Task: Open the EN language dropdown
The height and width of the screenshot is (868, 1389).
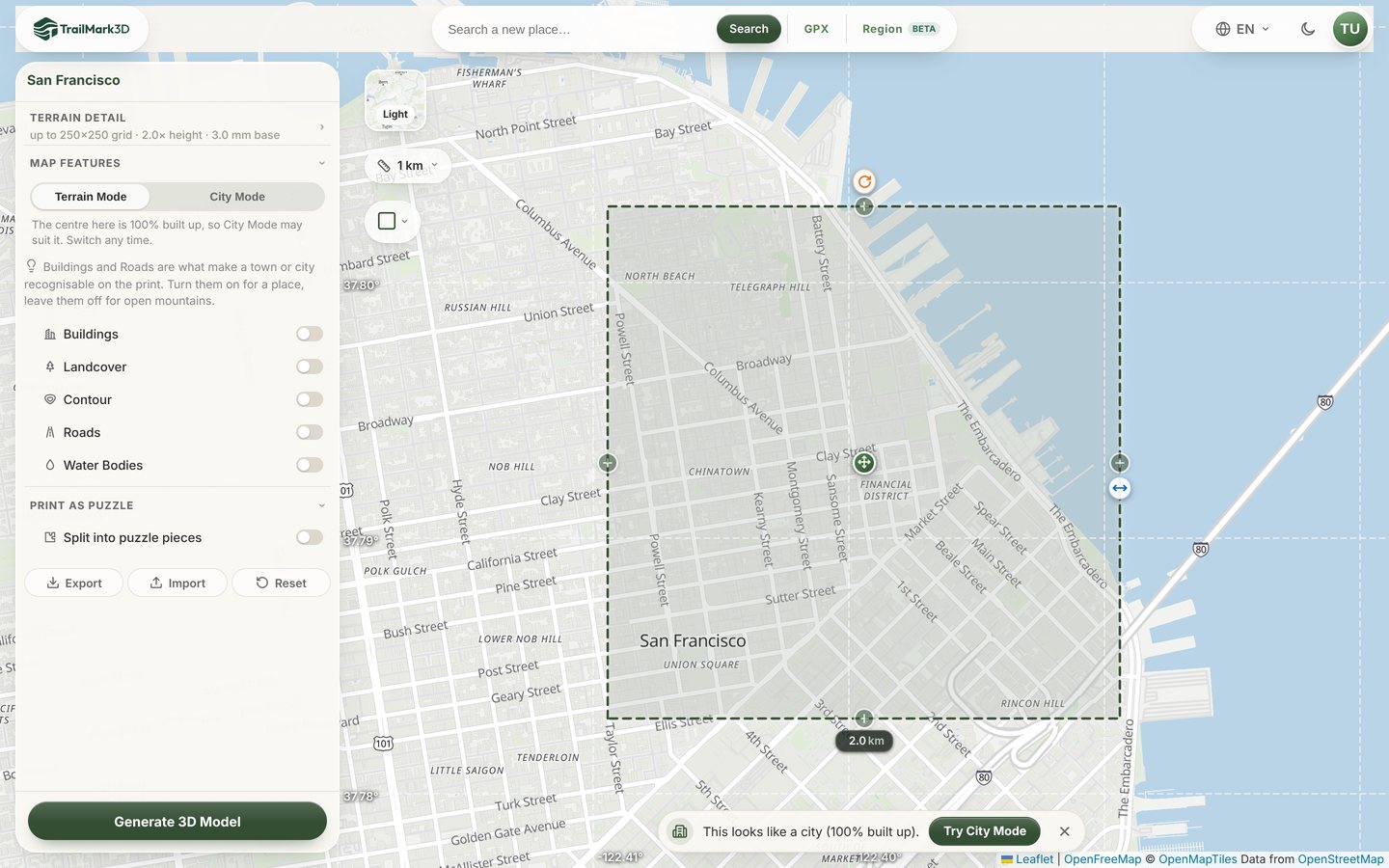Action: [1242, 29]
